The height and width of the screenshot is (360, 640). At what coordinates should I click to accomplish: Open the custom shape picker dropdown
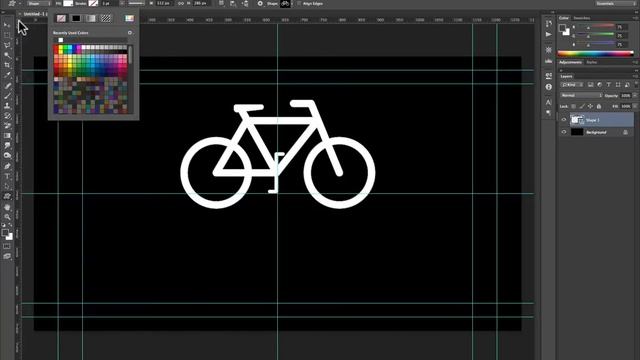point(287,3)
